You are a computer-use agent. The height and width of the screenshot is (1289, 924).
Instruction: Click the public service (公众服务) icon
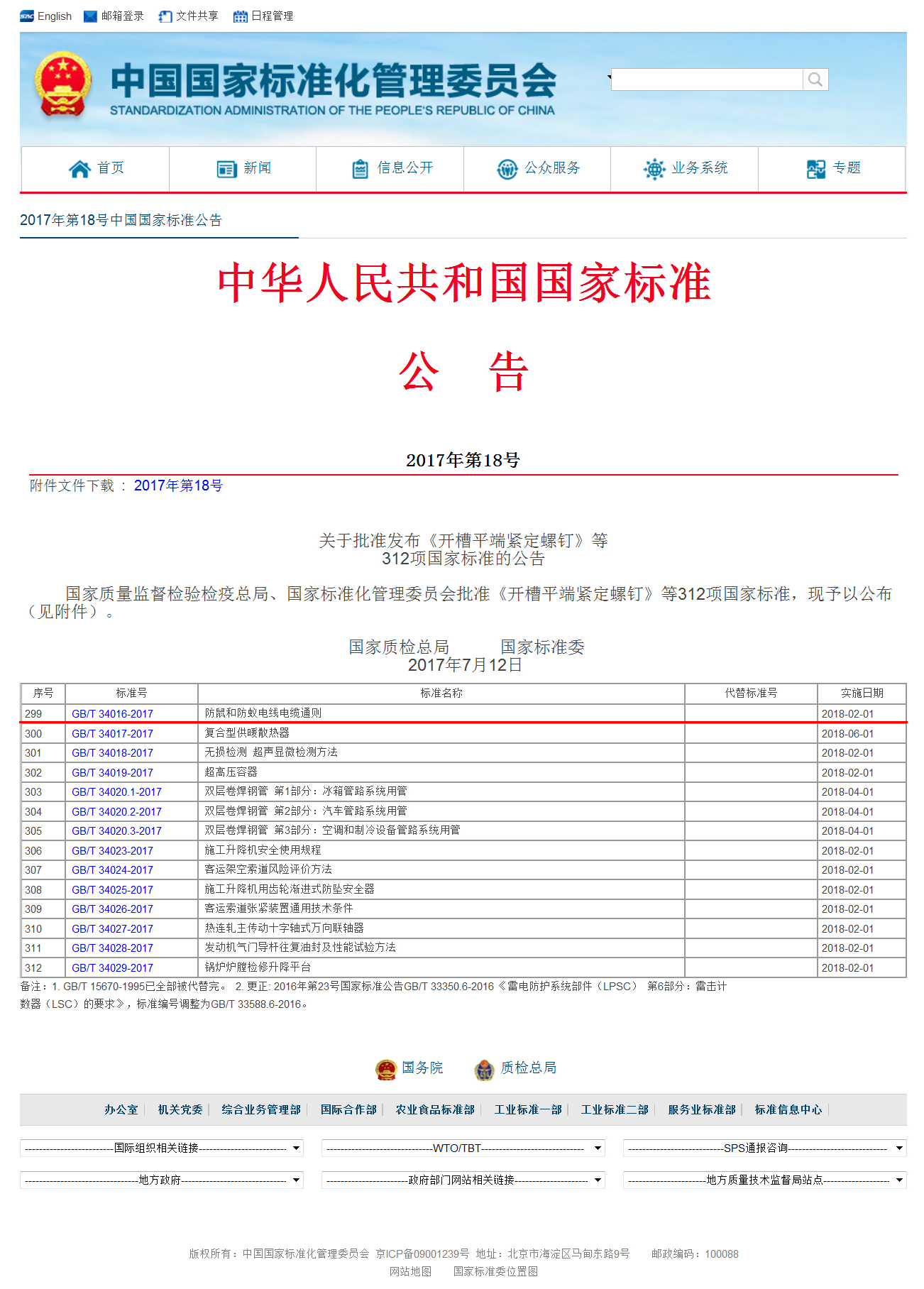[x=507, y=169]
